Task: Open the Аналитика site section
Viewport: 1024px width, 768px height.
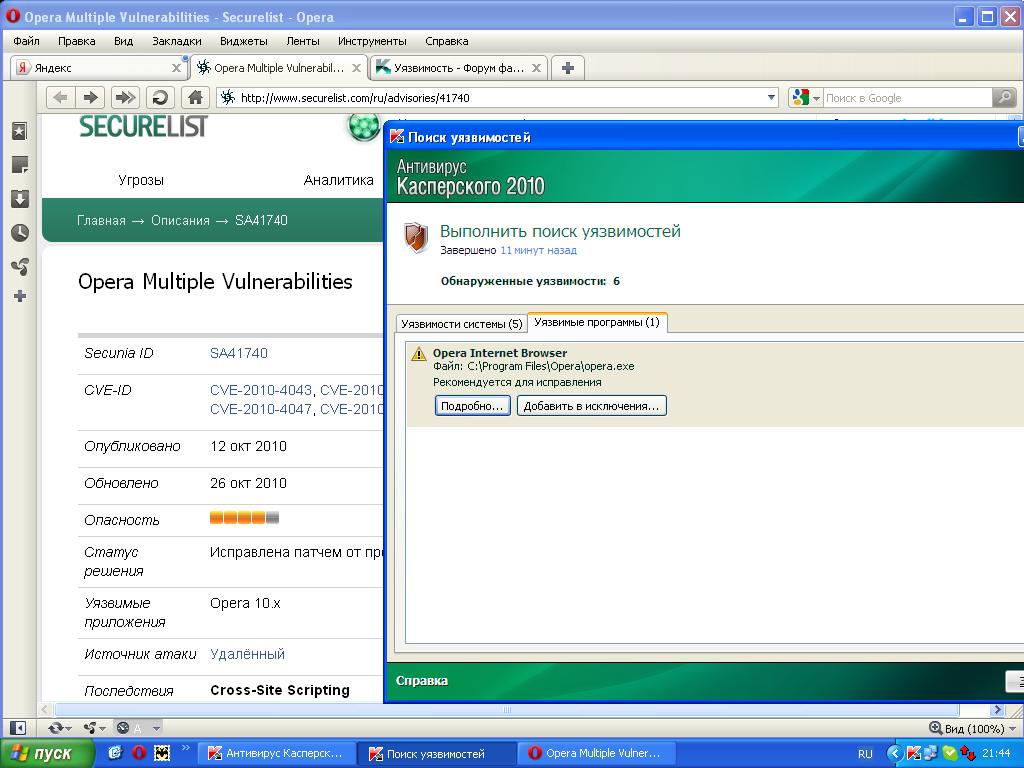Action: 338,180
